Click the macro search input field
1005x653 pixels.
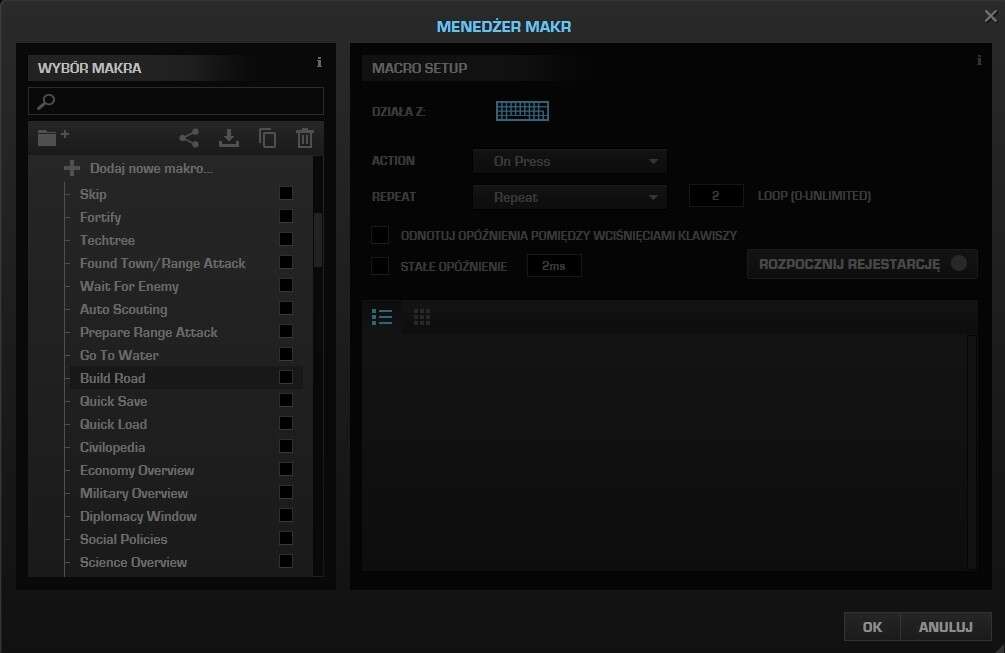tap(186, 101)
